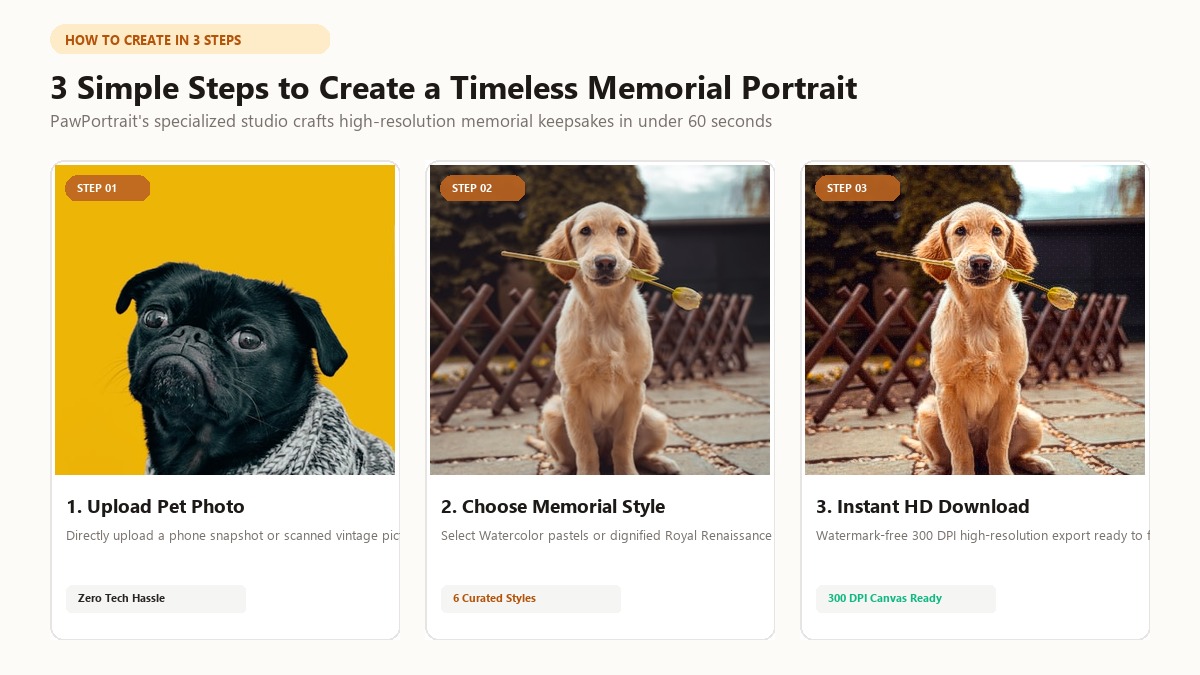Viewport: 1200px width, 675px height.
Task: Click the Watermark-free 300 DPI description
Action: click(982, 536)
